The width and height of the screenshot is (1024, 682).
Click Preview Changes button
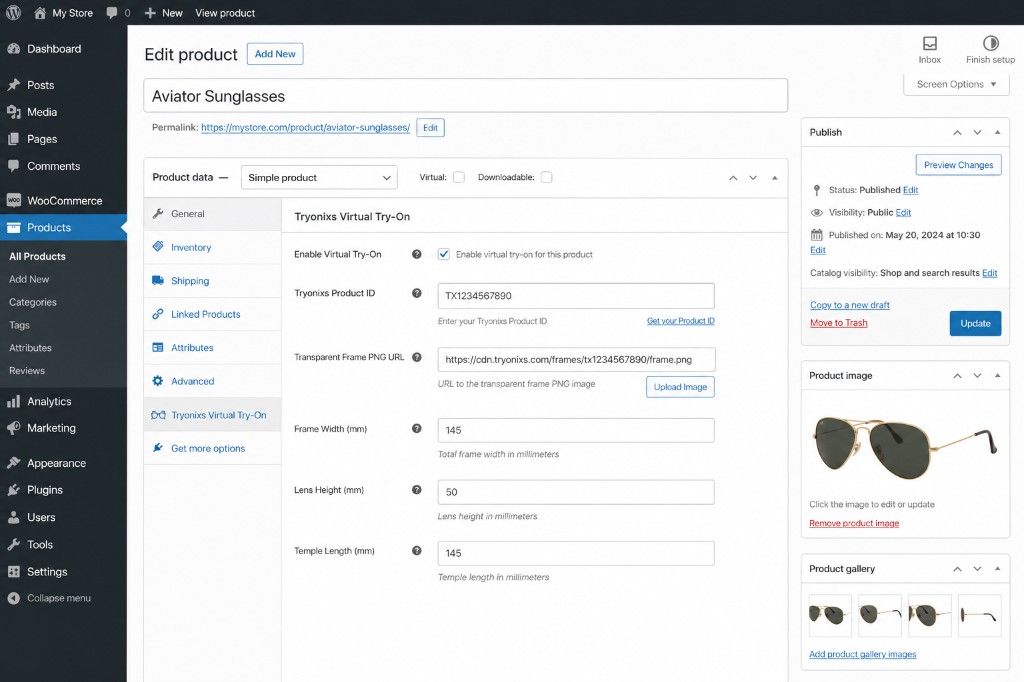958,165
